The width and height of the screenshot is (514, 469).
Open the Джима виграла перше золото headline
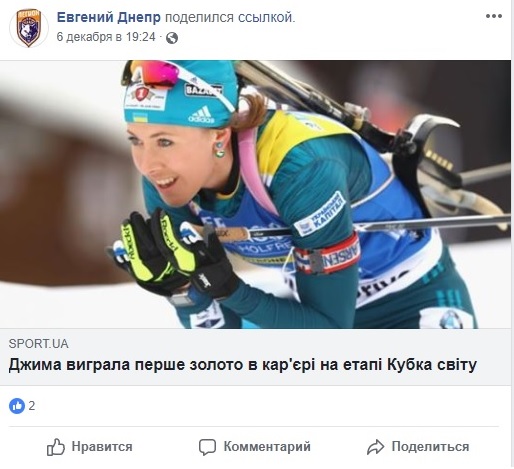(x=243, y=365)
